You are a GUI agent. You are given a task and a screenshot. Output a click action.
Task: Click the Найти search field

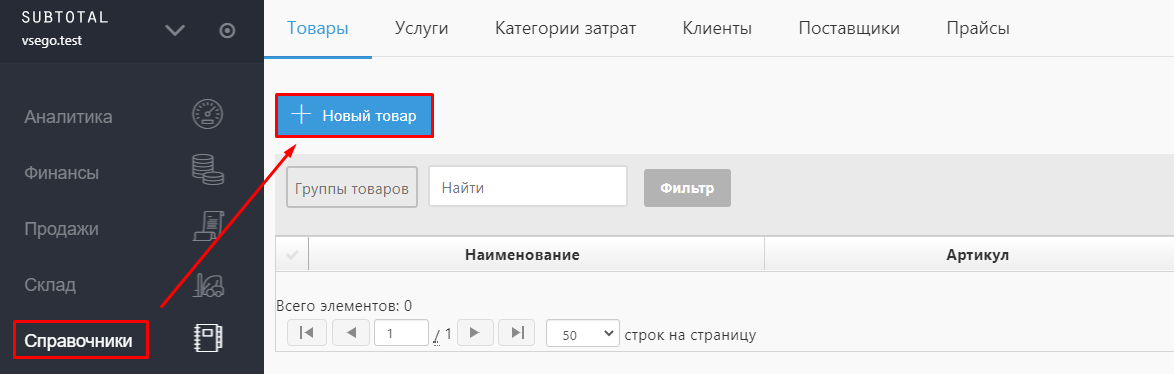pyautogui.click(x=528, y=186)
